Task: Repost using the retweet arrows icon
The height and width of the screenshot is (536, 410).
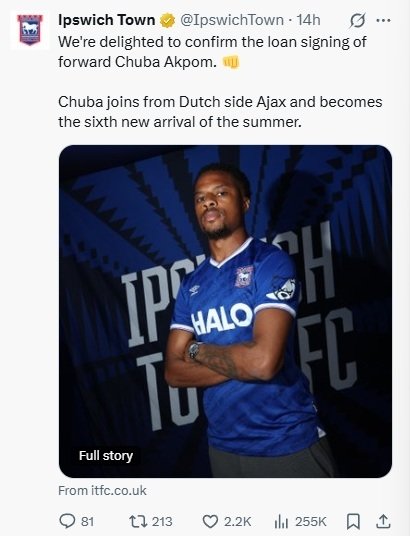Action: tap(138, 521)
